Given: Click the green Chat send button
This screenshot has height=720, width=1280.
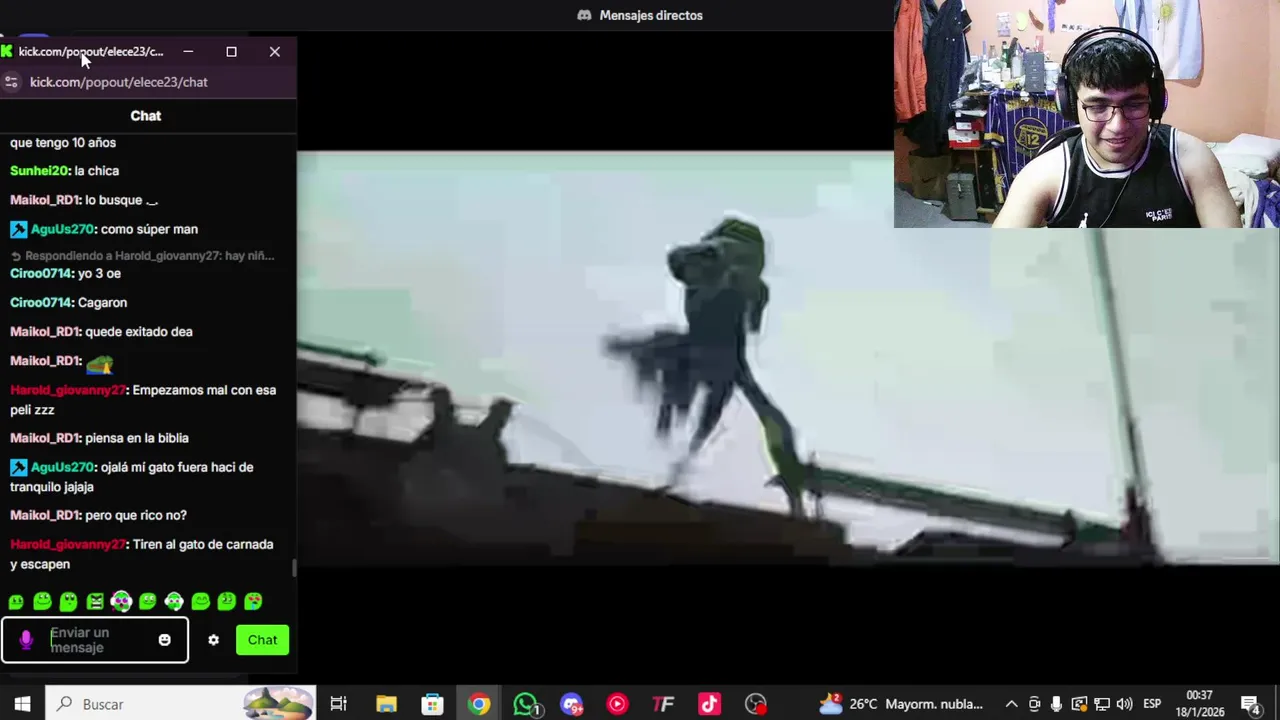Looking at the screenshot, I should click(262, 640).
